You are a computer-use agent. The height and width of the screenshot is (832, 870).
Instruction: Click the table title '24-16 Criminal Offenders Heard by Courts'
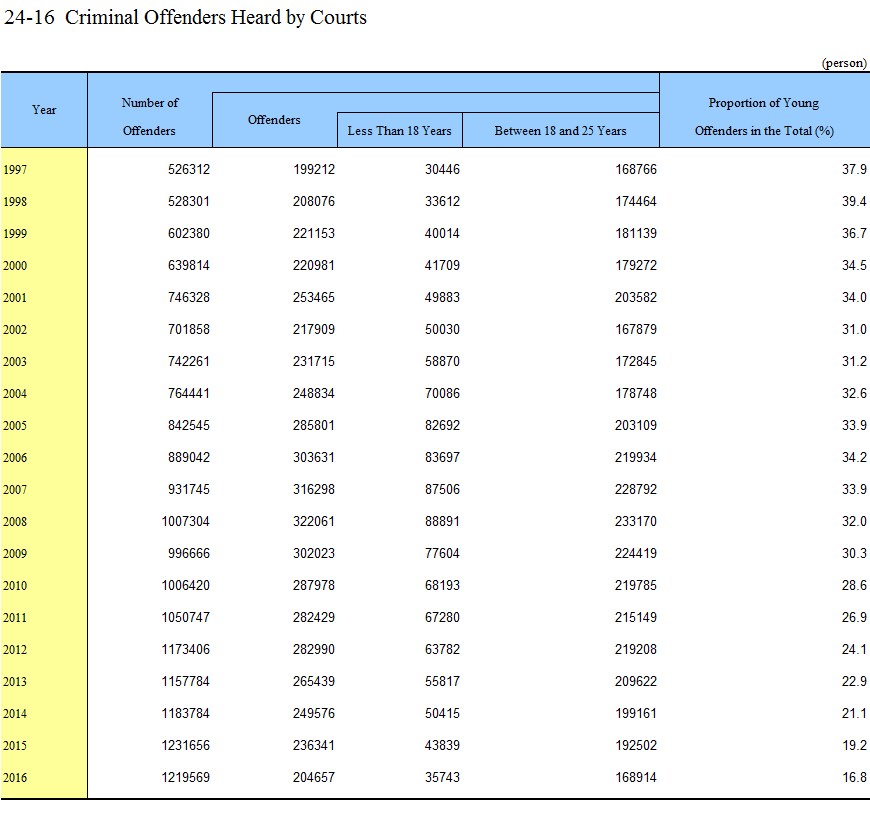(186, 18)
